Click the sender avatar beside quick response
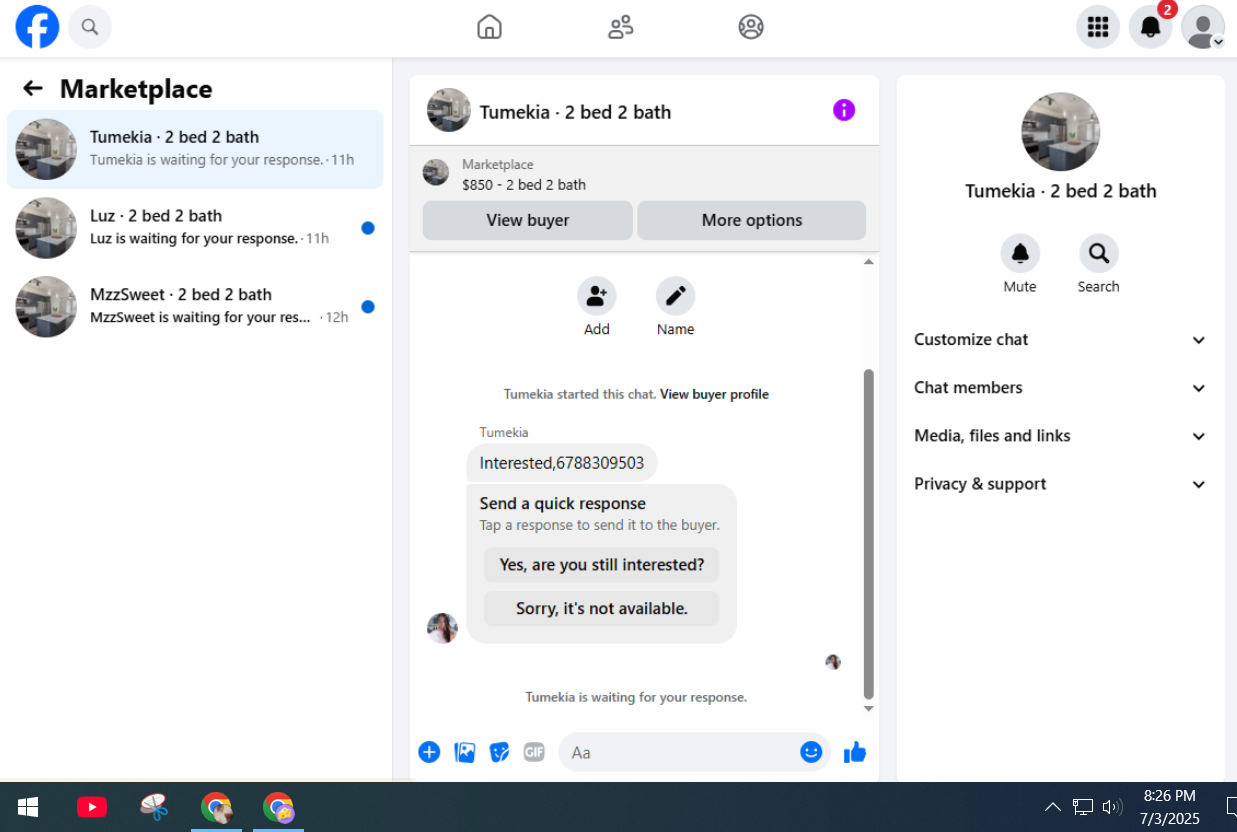Image resolution: width=1237 pixels, height=832 pixels. tap(442, 628)
